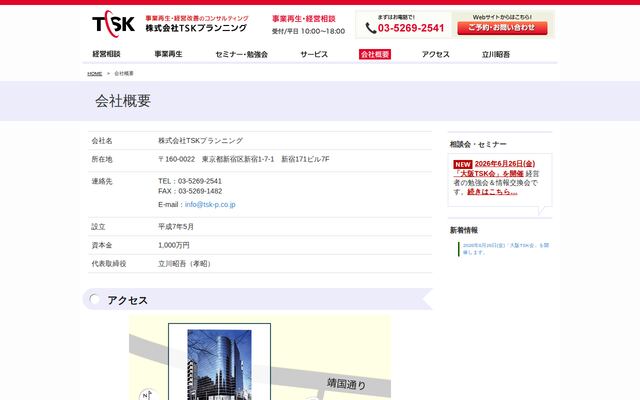This screenshot has height=400, width=640.
Task: Select the highlighted 会社概要 menu item
Action: (x=375, y=54)
